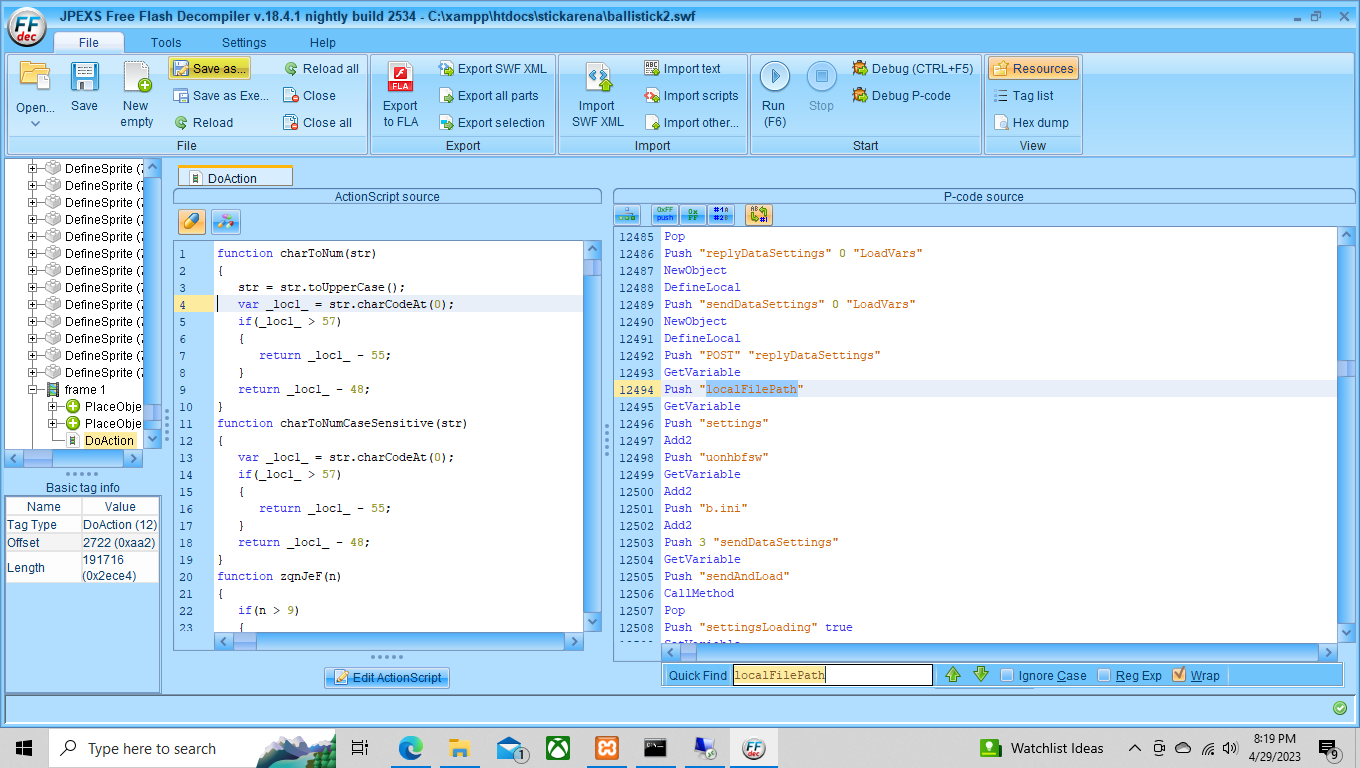This screenshot has width=1360, height=768.
Task: Export the SWF to FLA
Action: click(x=400, y=95)
